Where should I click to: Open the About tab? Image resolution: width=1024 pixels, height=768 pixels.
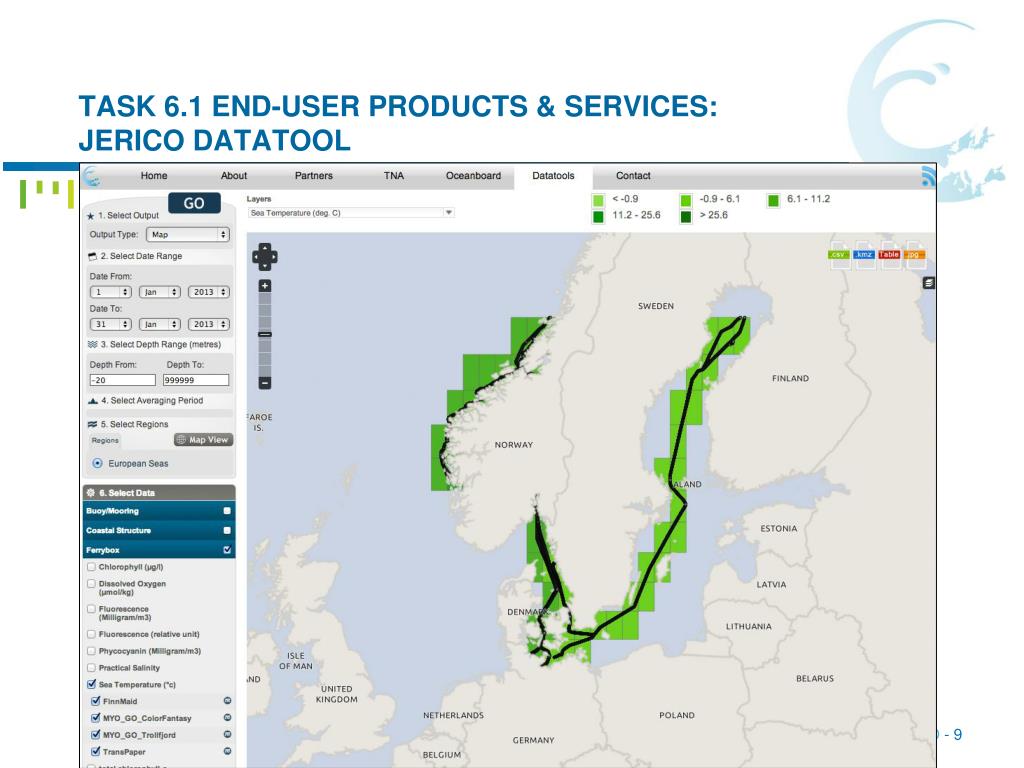234,176
